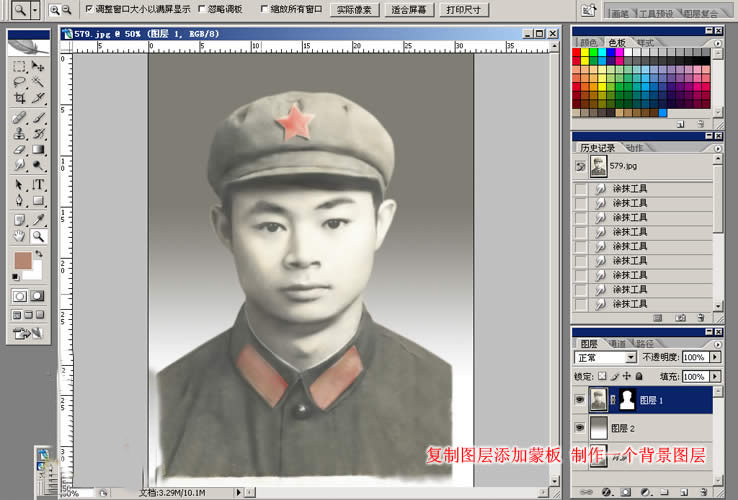
Task: Pick the Hand tool
Action: click(19, 236)
